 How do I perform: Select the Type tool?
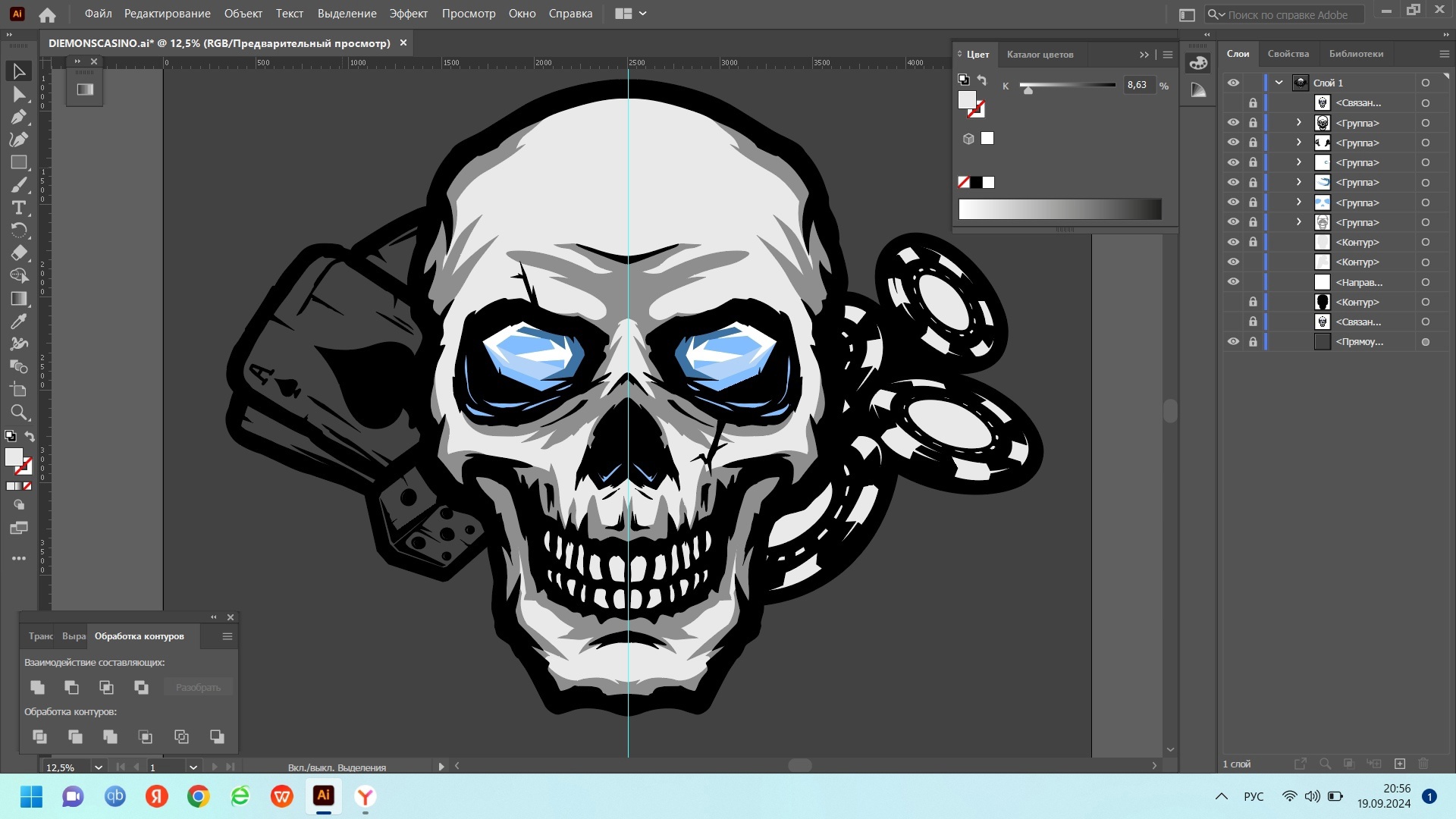19,208
